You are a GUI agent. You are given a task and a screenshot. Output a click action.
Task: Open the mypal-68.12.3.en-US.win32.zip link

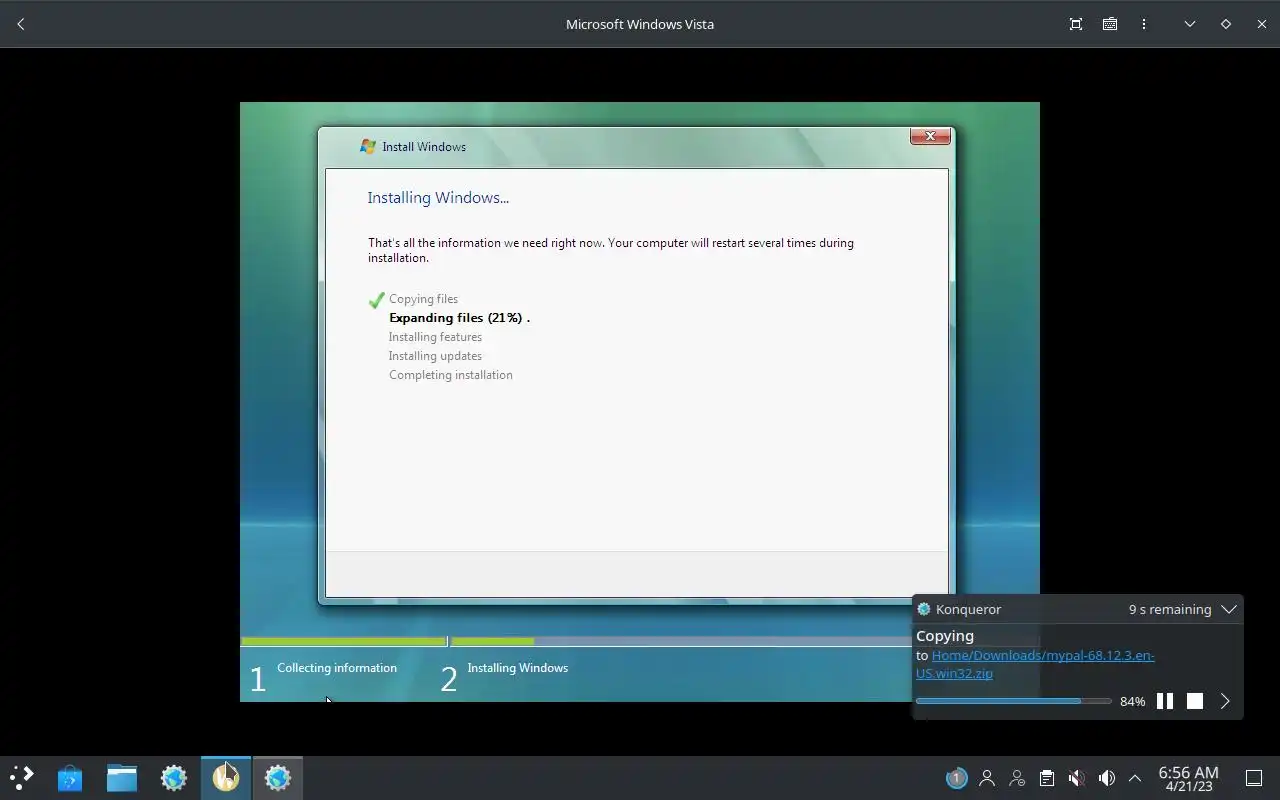click(1035, 664)
